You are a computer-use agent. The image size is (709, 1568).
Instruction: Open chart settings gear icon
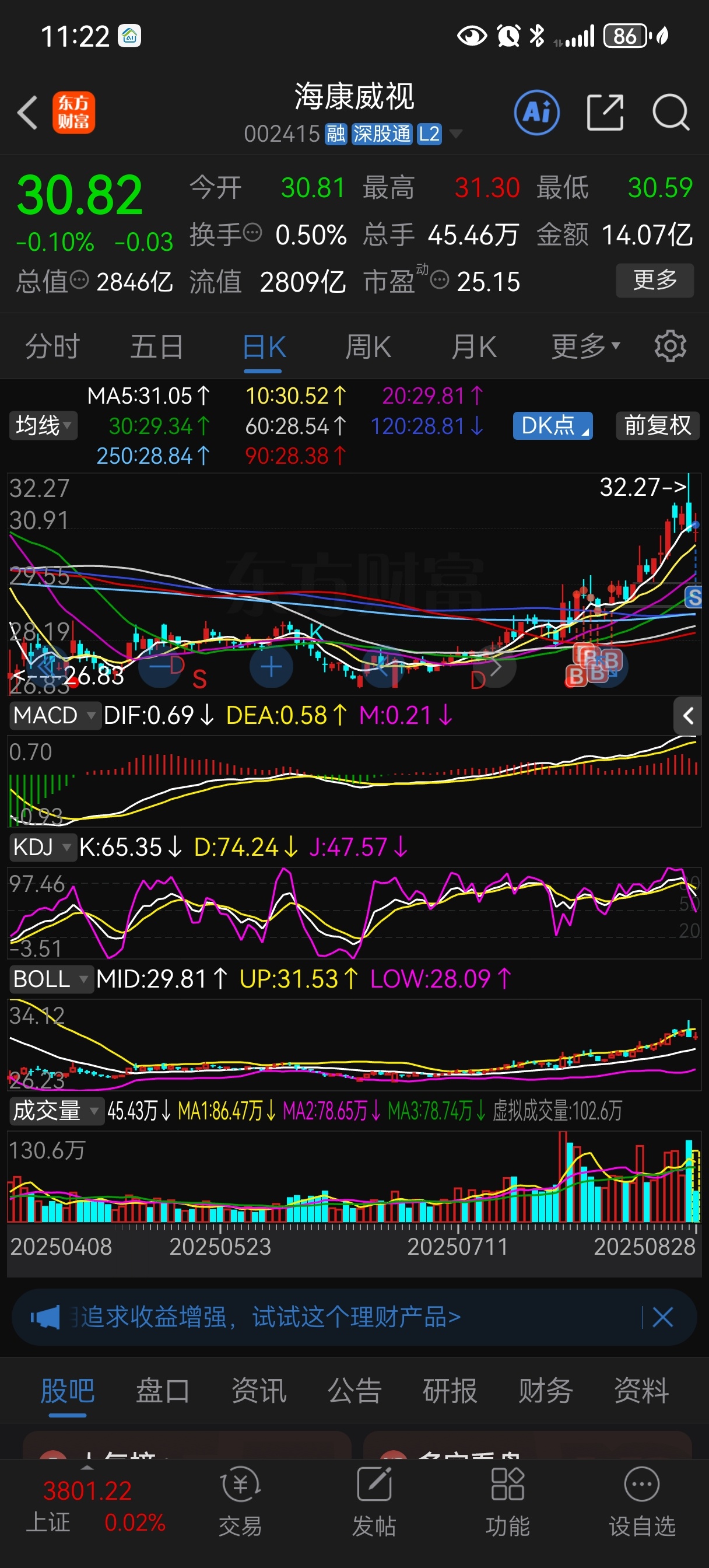coord(670,347)
